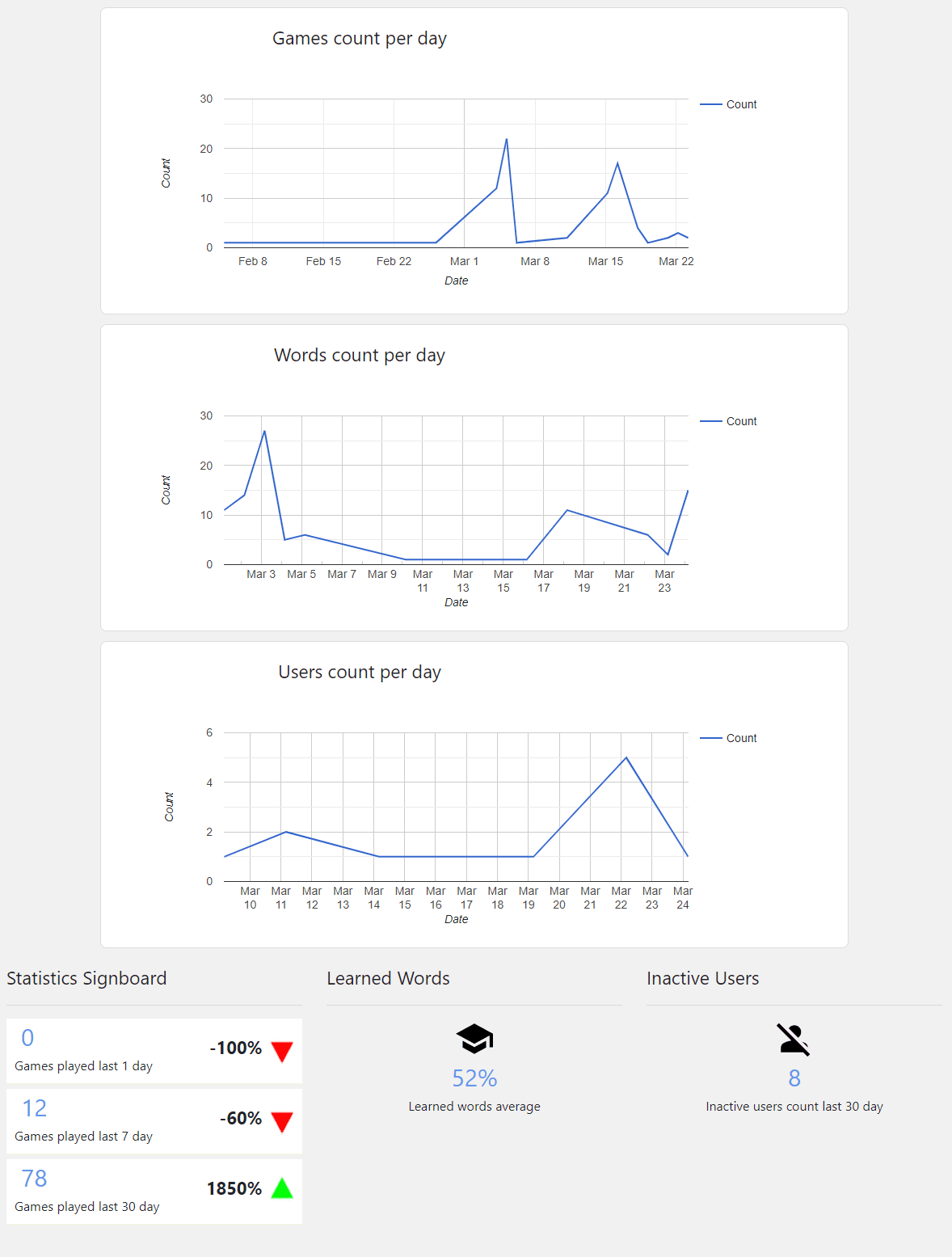
Task: Click the graduation cap Learned Words icon
Action: [474, 1039]
